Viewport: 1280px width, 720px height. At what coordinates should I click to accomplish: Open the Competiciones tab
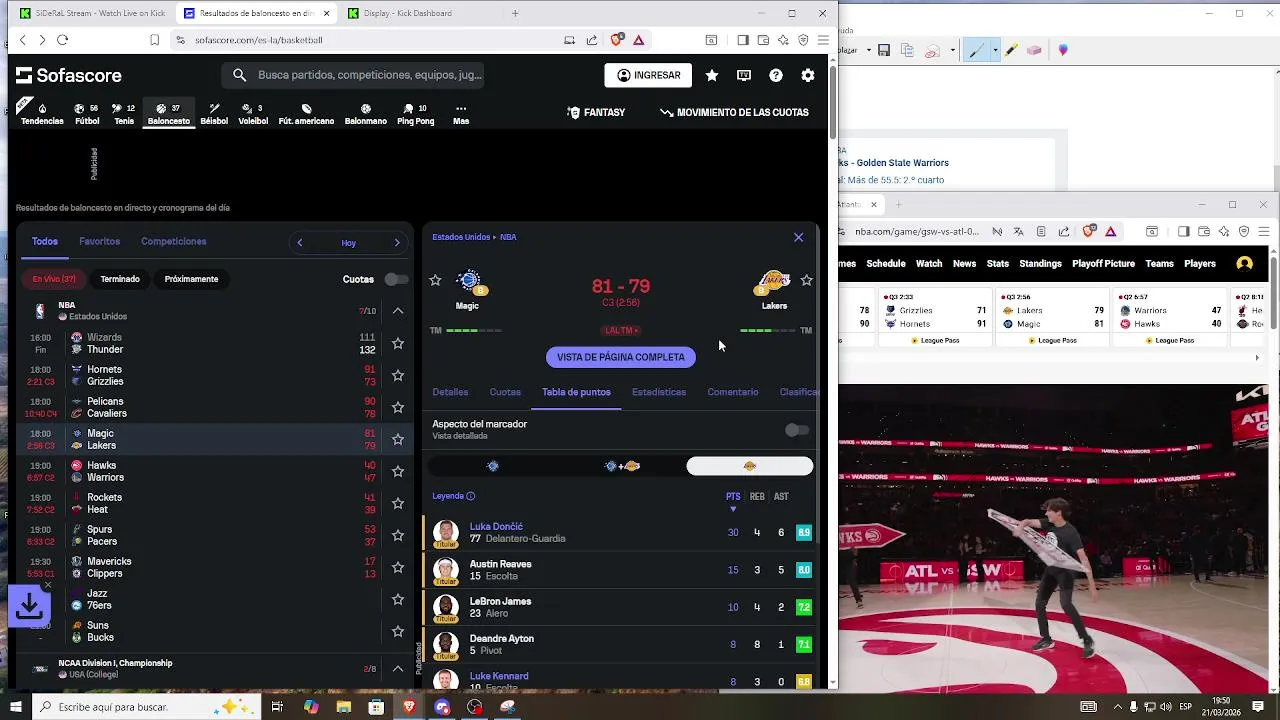(x=174, y=242)
